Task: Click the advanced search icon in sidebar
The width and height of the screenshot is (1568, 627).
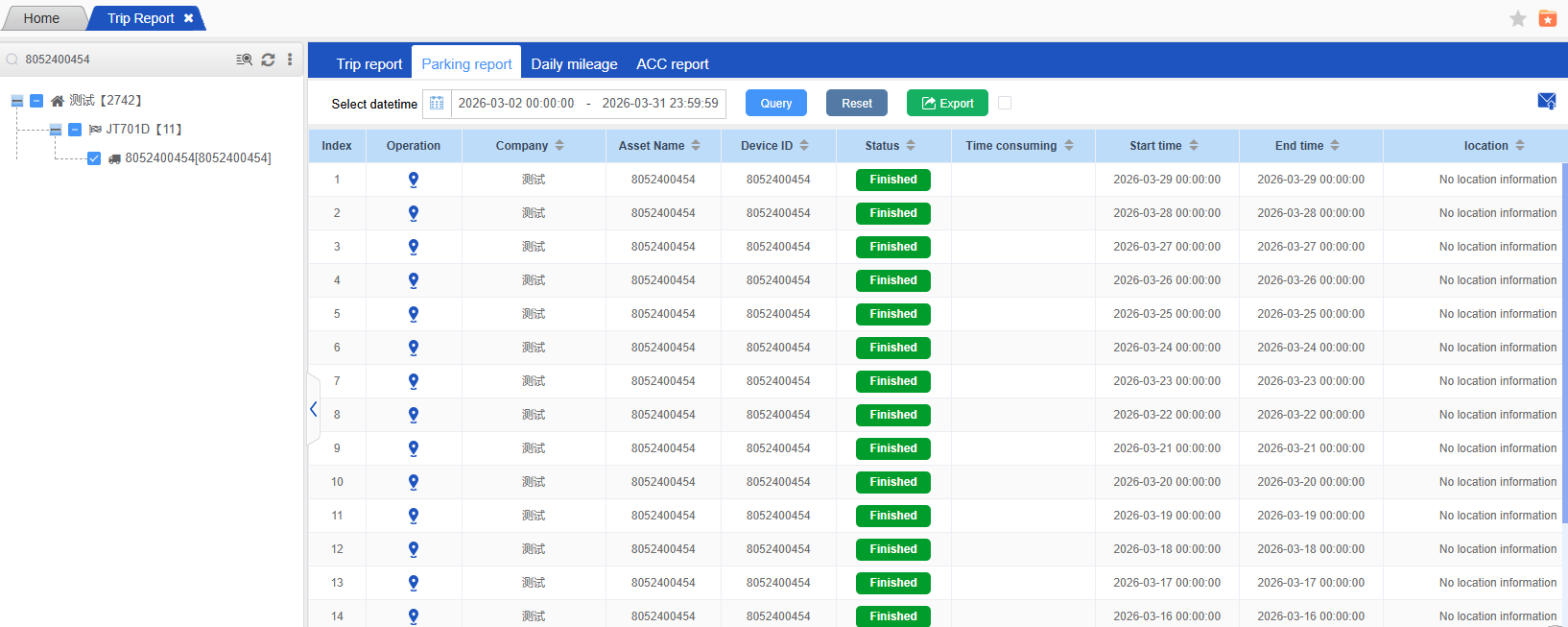Action: 244,60
